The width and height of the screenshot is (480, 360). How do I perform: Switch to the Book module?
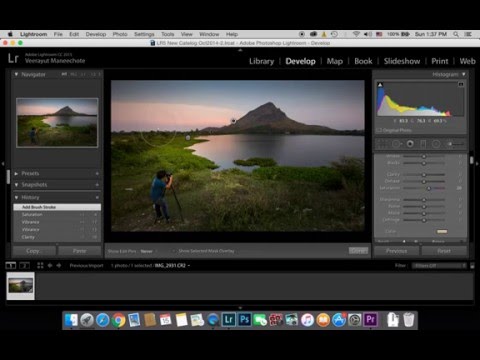pyautogui.click(x=363, y=61)
